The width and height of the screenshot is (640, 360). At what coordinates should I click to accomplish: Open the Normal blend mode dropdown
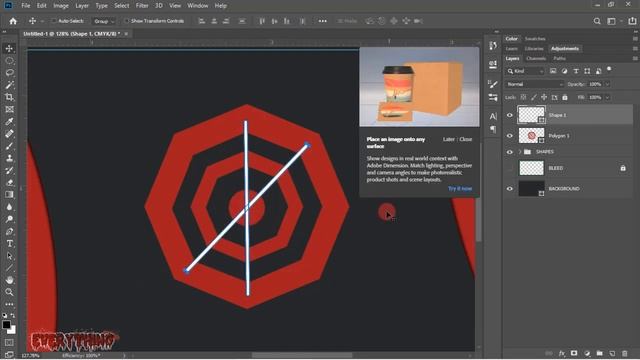tap(535, 84)
